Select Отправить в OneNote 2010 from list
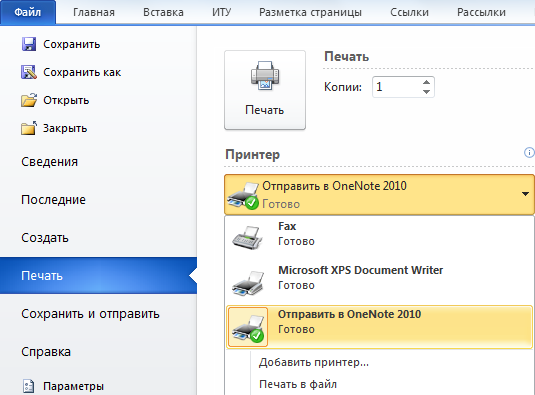This screenshot has height=395, width=535. pyautogui.click(x=379, y=327)
